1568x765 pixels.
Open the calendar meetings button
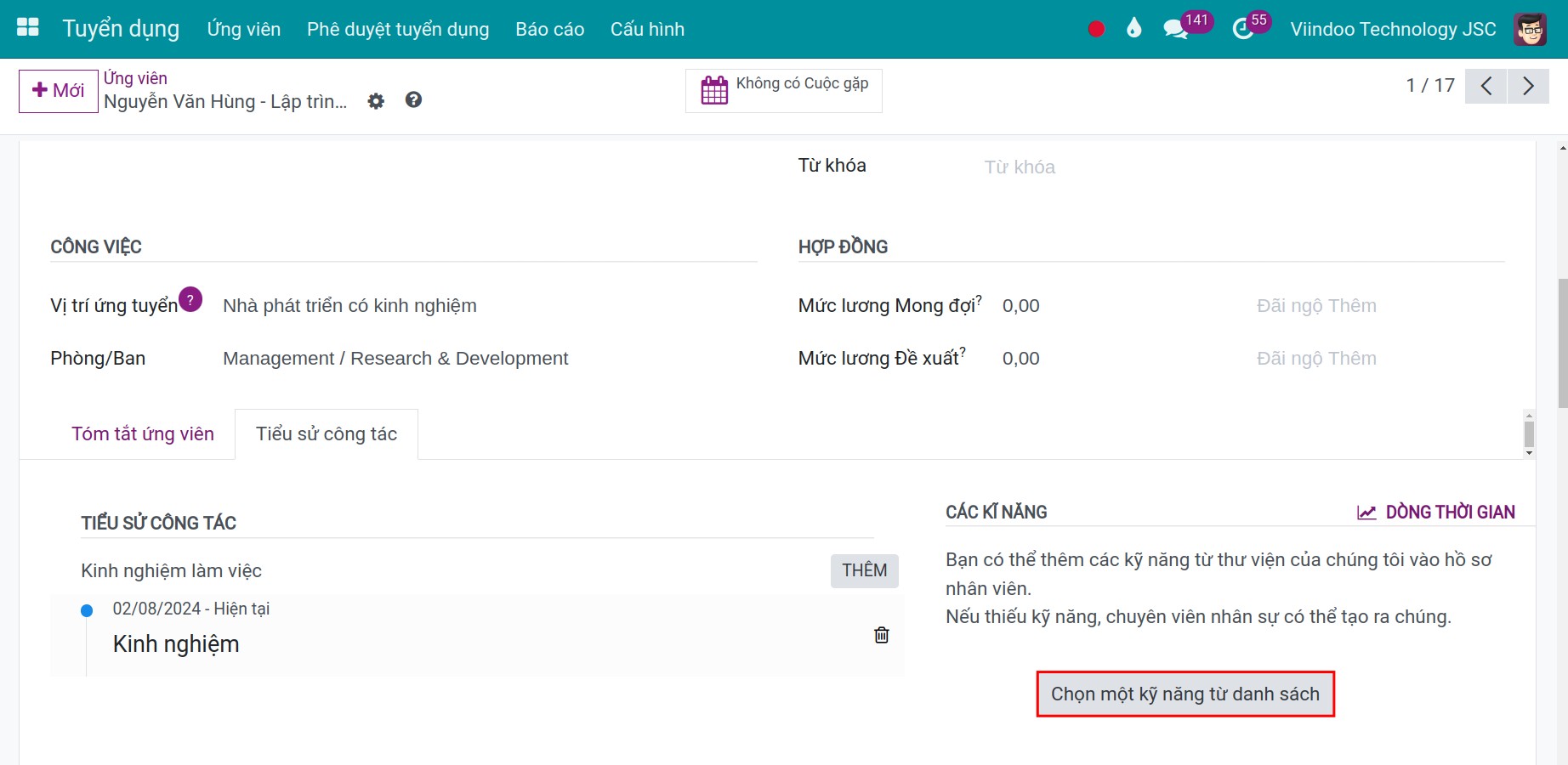coord(783,90)
